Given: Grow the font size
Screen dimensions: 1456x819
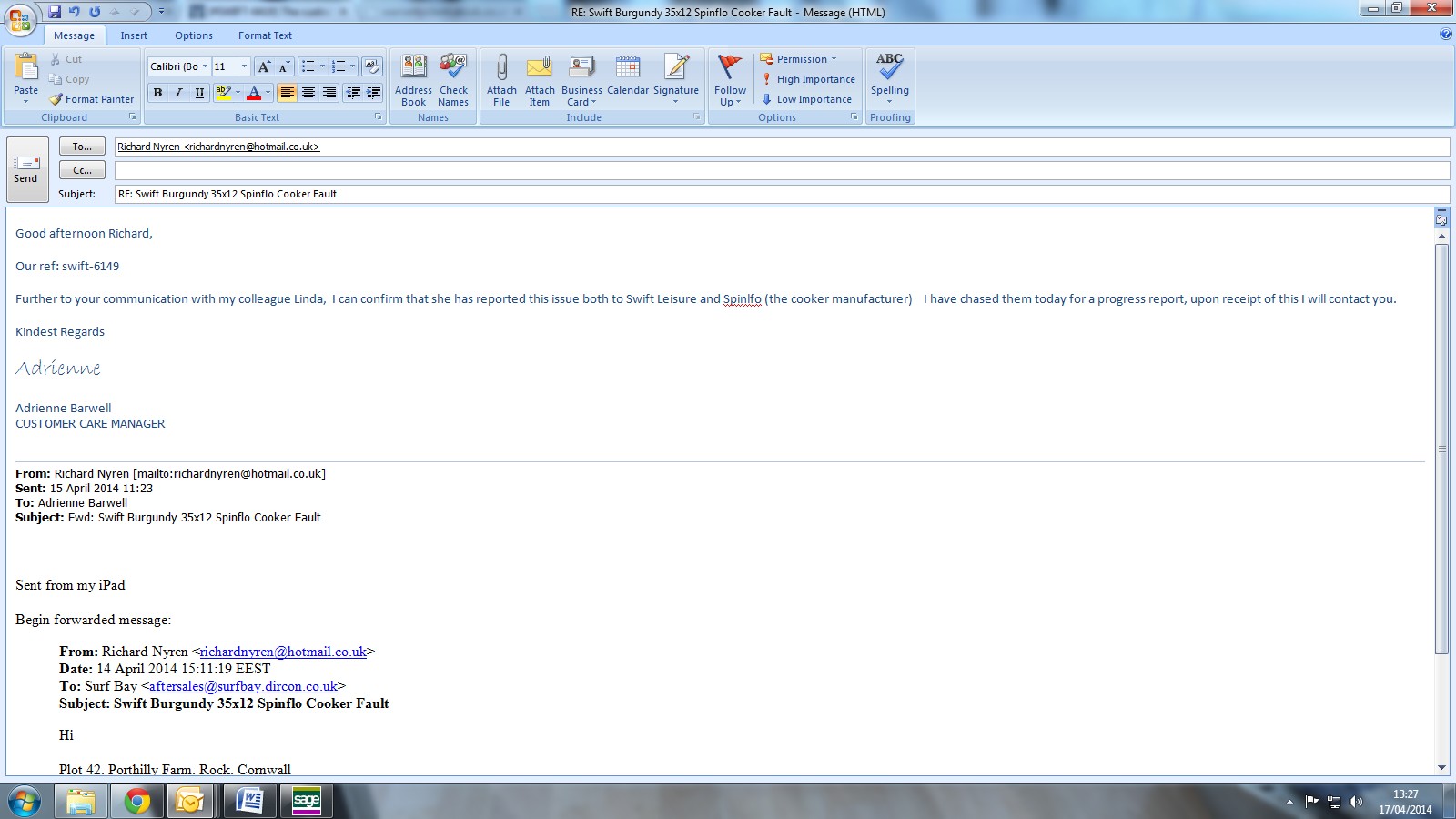Looking at the screenshot, I should (264, 66).
